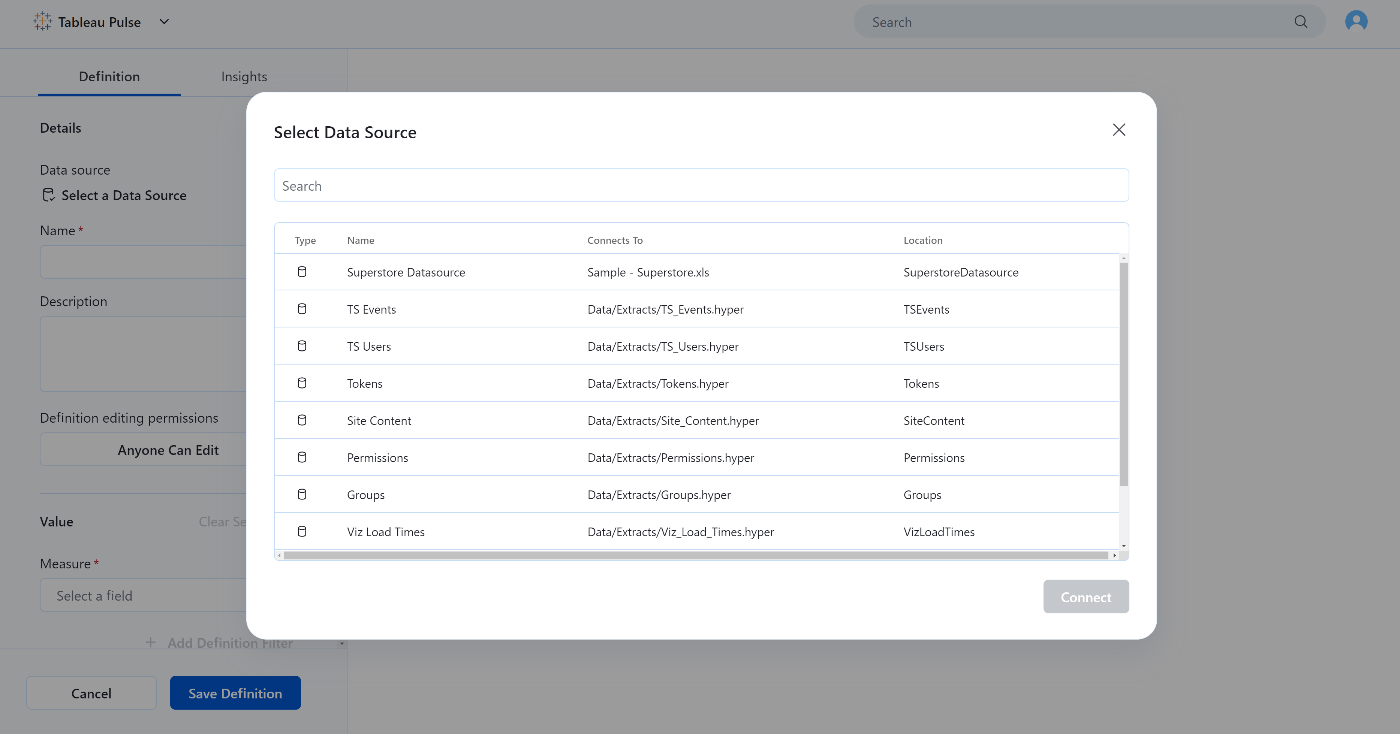Click the table's scroll down arrow
The width and height of the screenshot is (1400, 734).
pyautogui.click(x=1124, y=545)
